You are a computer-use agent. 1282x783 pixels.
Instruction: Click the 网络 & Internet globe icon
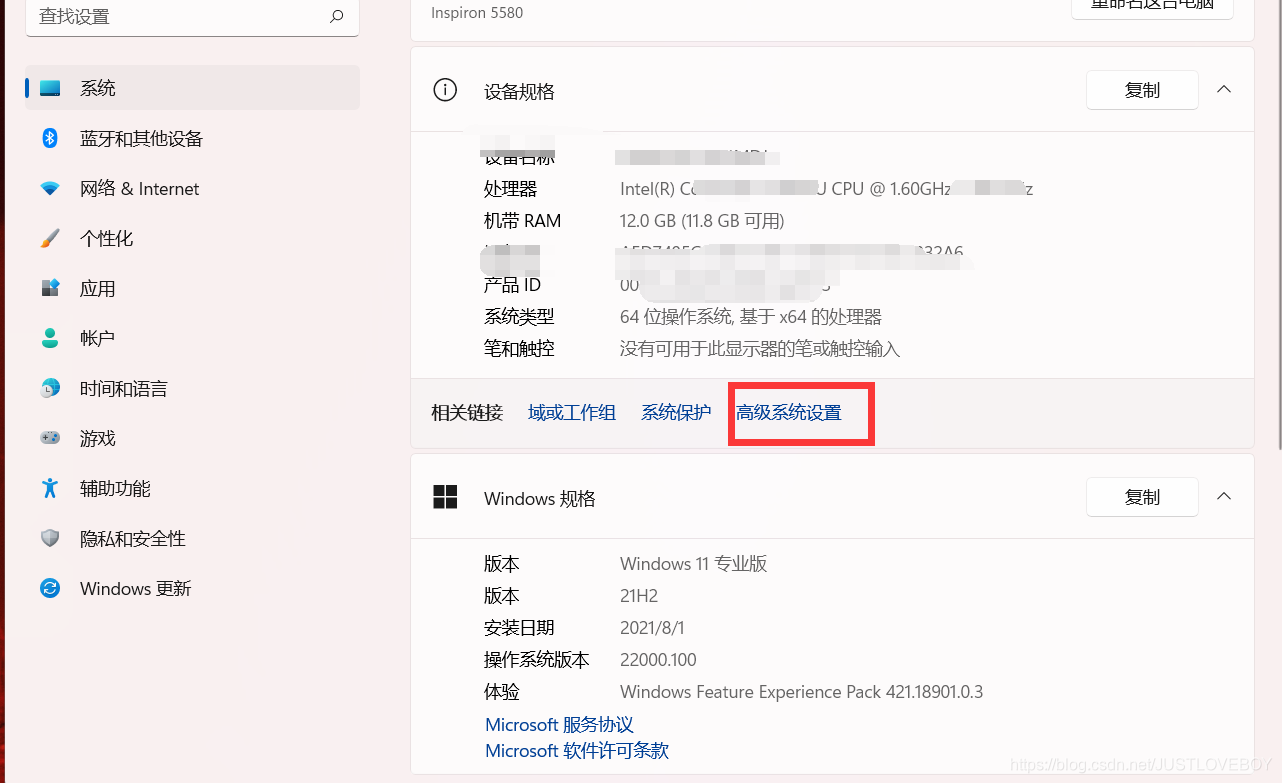pyautogui.click(x=50, y=188)
